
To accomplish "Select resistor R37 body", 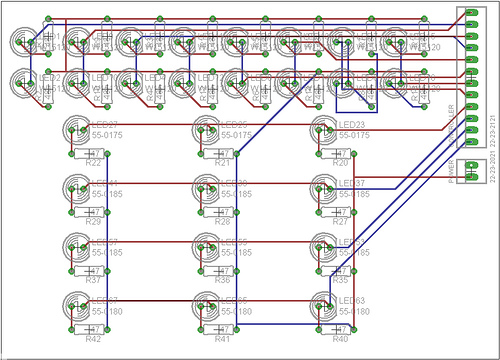I will (89, 271).
